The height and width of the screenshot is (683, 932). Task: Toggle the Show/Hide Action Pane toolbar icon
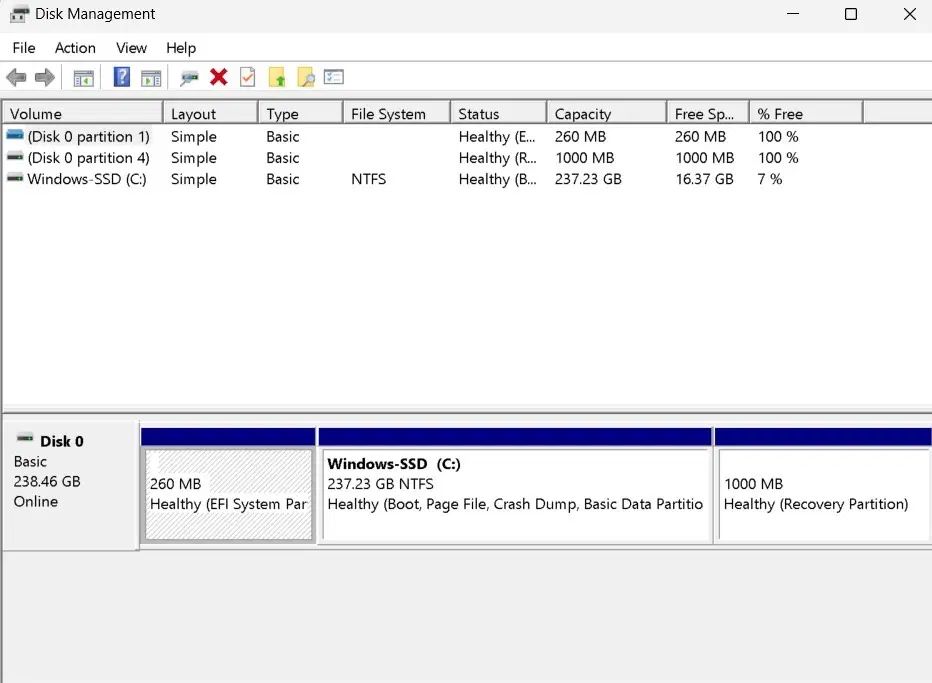pyautogui.click(x=151, y=78)
